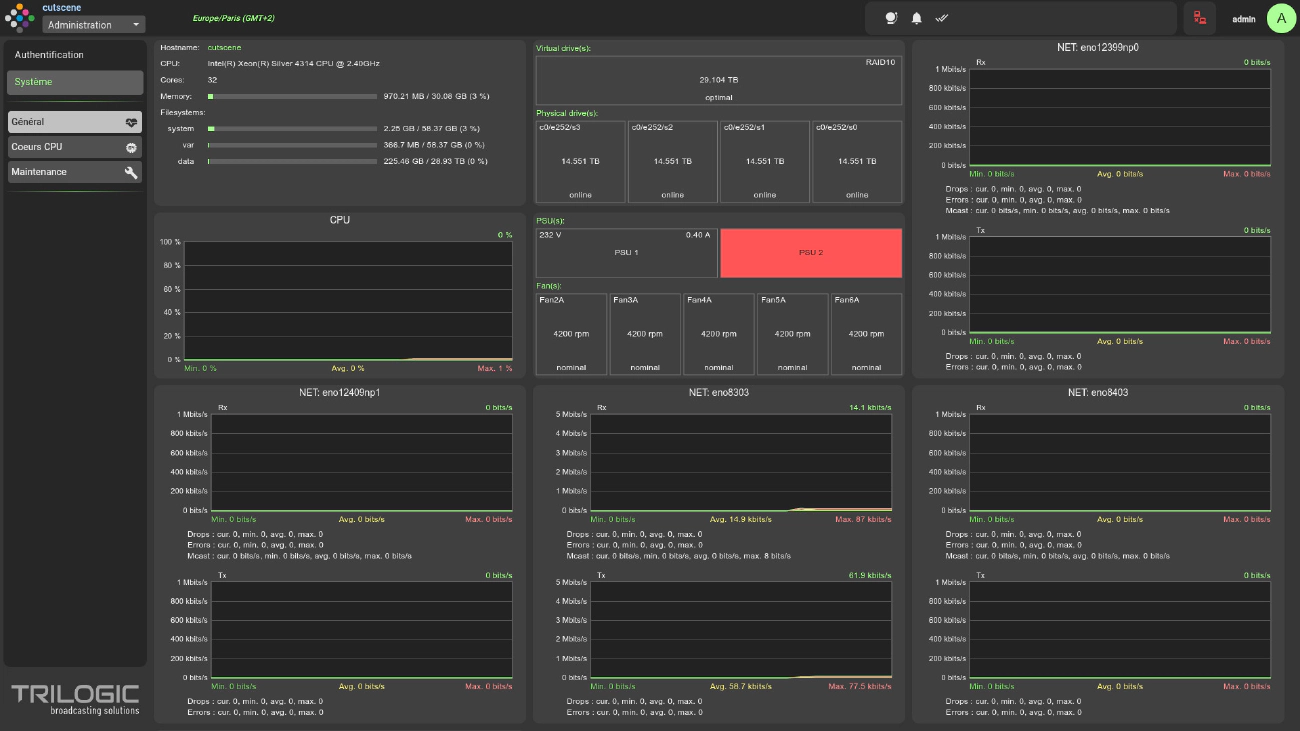Select physical drive c0/e252/s3 card
This screenshot has width=1300, height=731.
point(580,161)
